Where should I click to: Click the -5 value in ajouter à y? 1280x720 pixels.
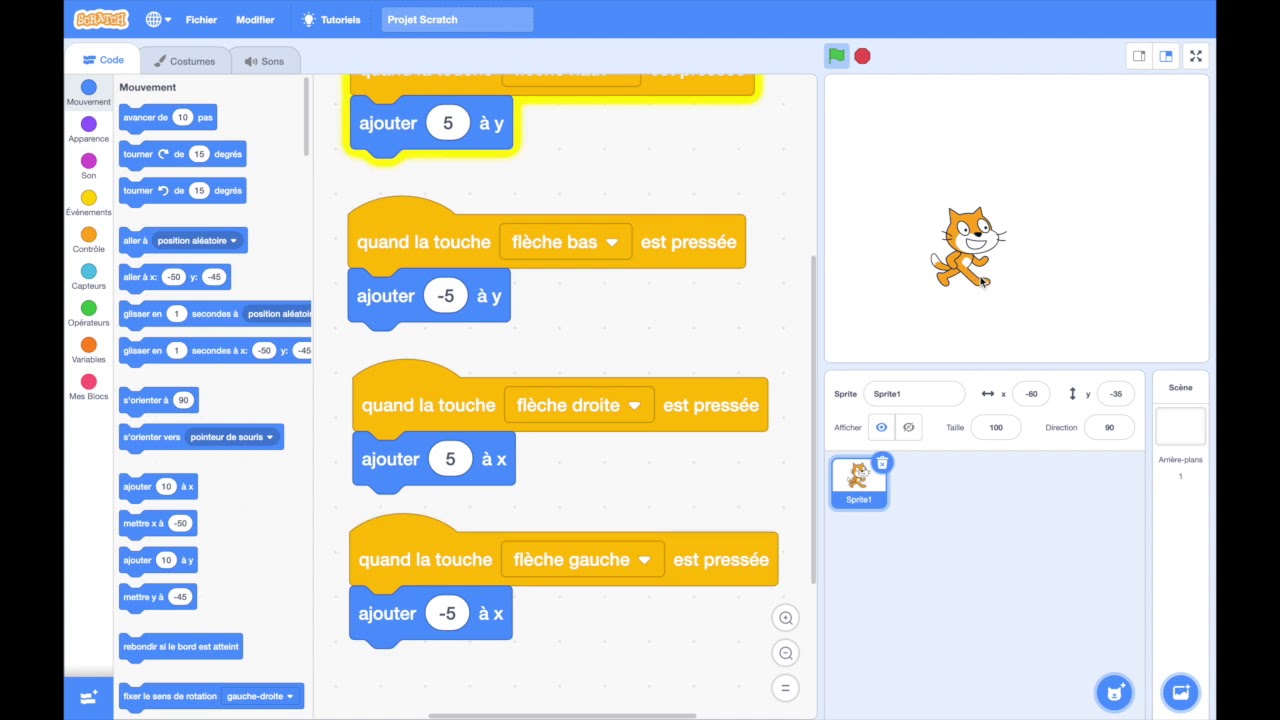(x=446, y=296)
